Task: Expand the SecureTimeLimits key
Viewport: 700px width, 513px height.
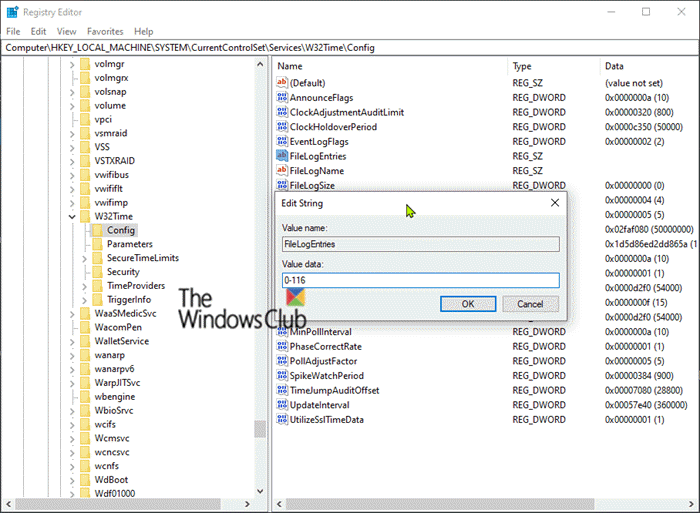Action: coord(84,259)
